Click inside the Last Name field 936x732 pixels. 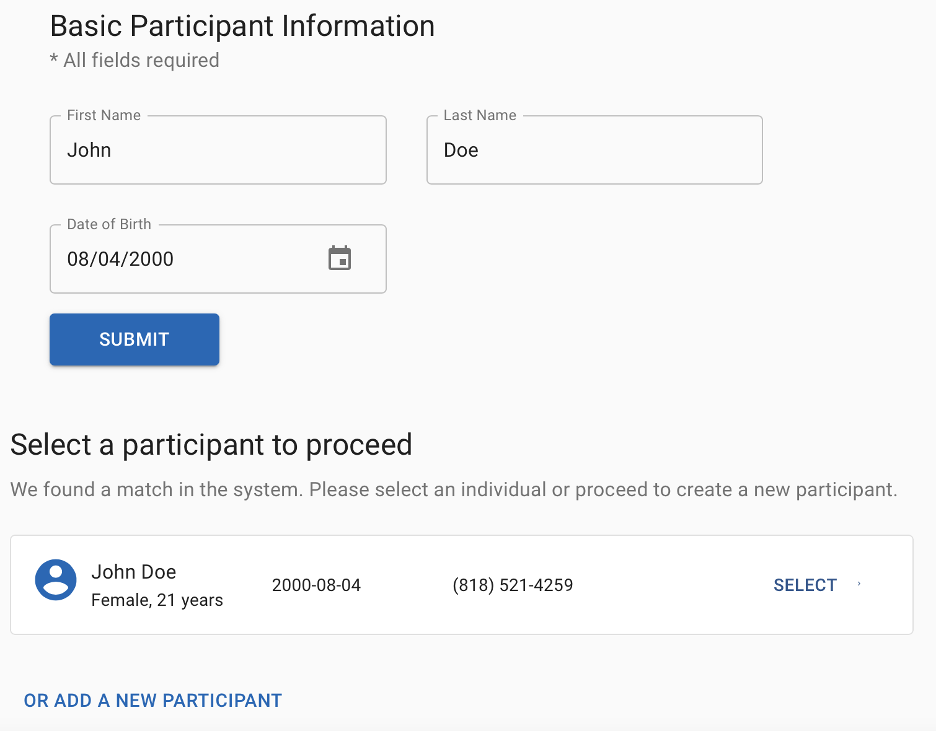tap(594, 150)
